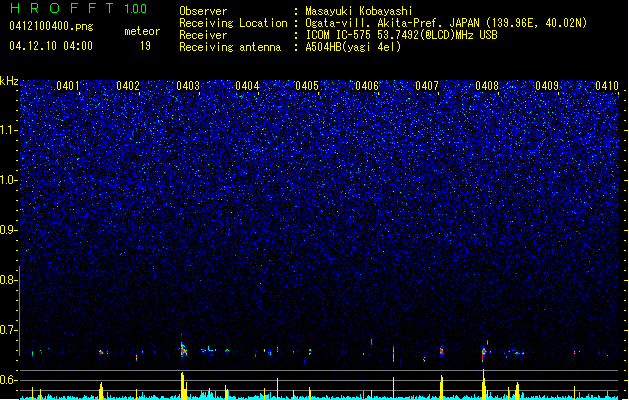
Task: Click the timestamp 04.12.10 04:00
Action: [x=51, y=46]
